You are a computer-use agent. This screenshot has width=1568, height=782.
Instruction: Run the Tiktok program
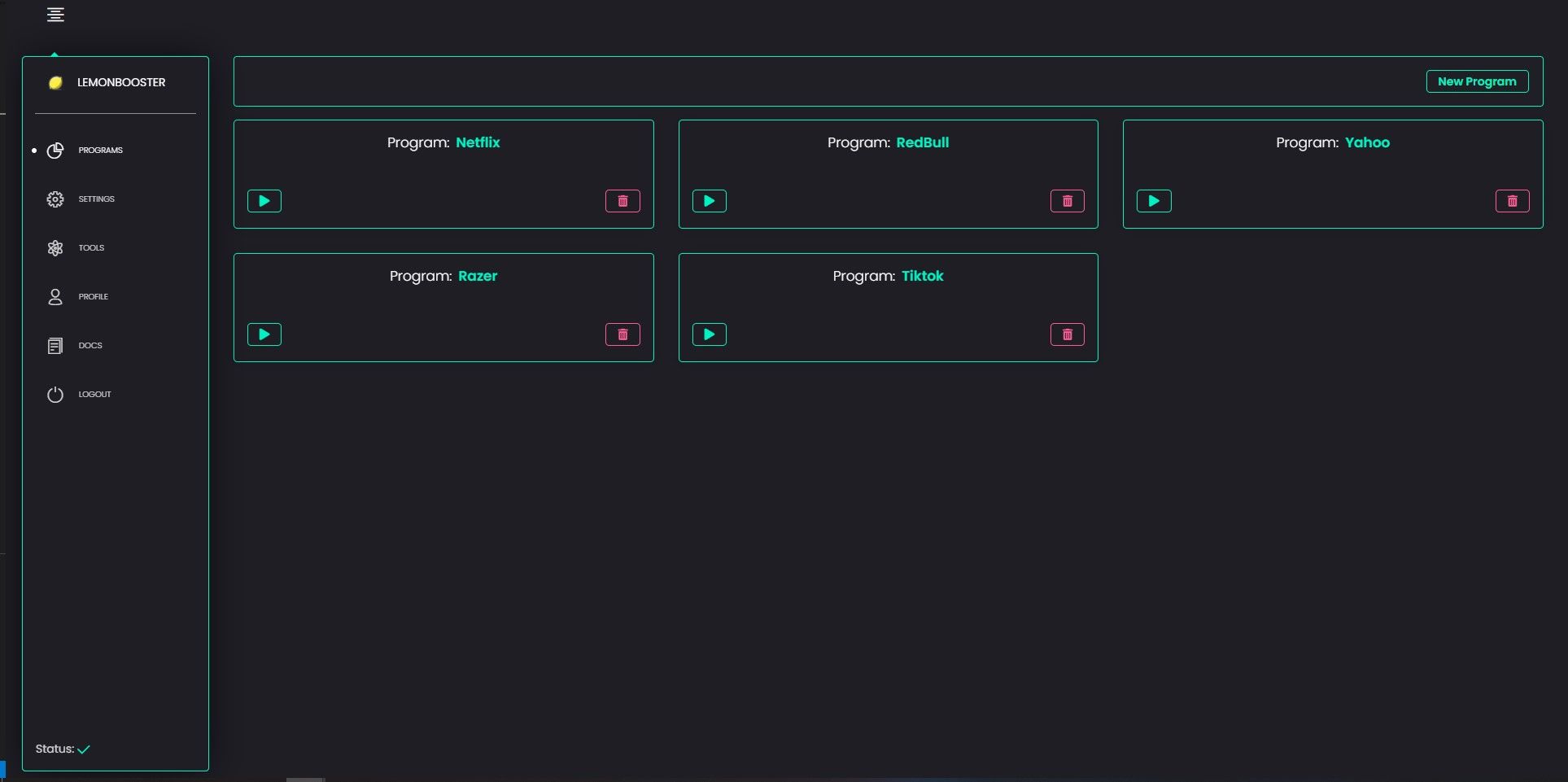710,334
